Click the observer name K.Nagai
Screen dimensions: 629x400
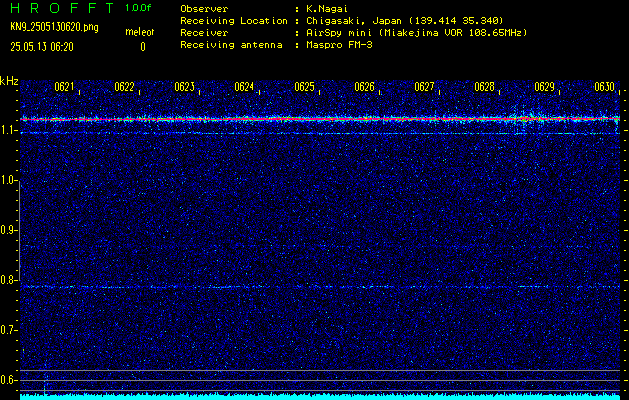click(327, 9)
